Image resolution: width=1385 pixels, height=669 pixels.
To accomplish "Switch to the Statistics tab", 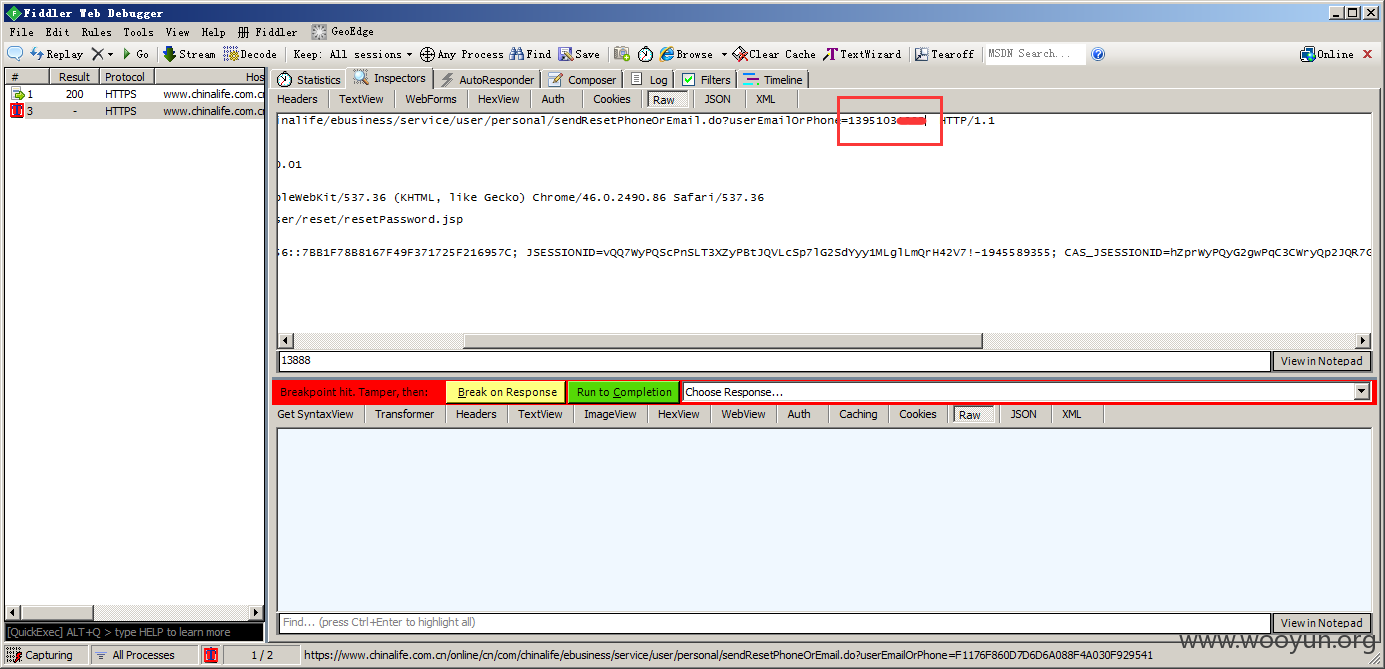I will tap(309, 80).
